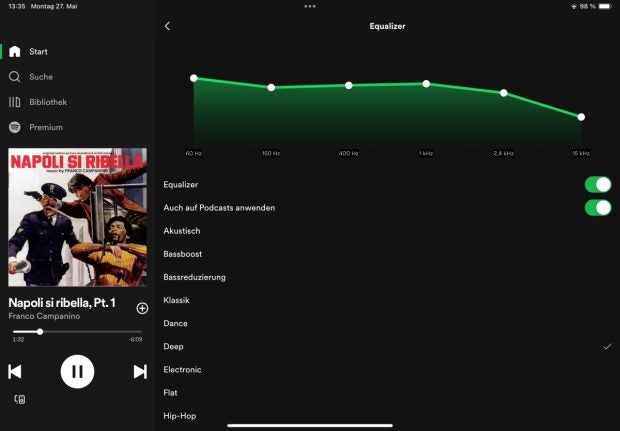This screenshot has width=620, height=431.
Task: Skip to next track
Action: (x=140, y=372)
